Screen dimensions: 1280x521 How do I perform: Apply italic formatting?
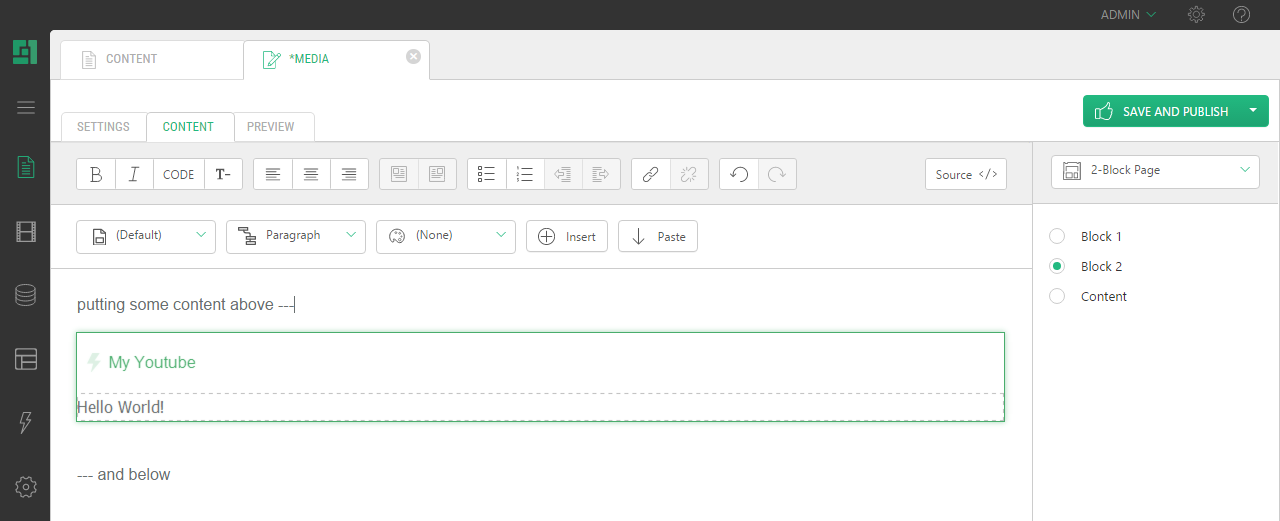pos(134,174)
